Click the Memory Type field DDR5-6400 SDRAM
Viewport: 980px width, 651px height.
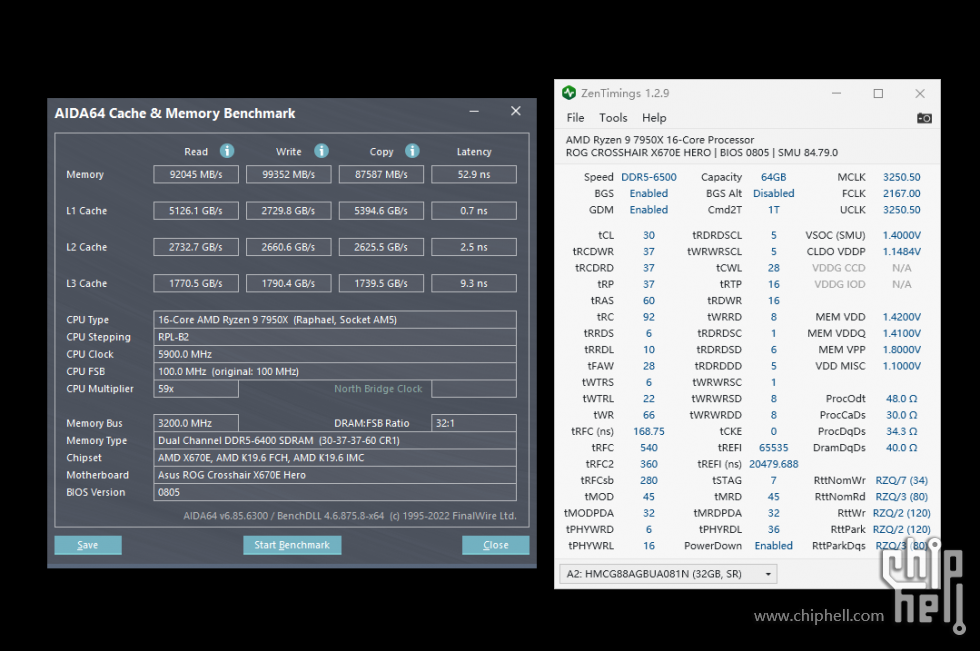click(x=335, y=440)
